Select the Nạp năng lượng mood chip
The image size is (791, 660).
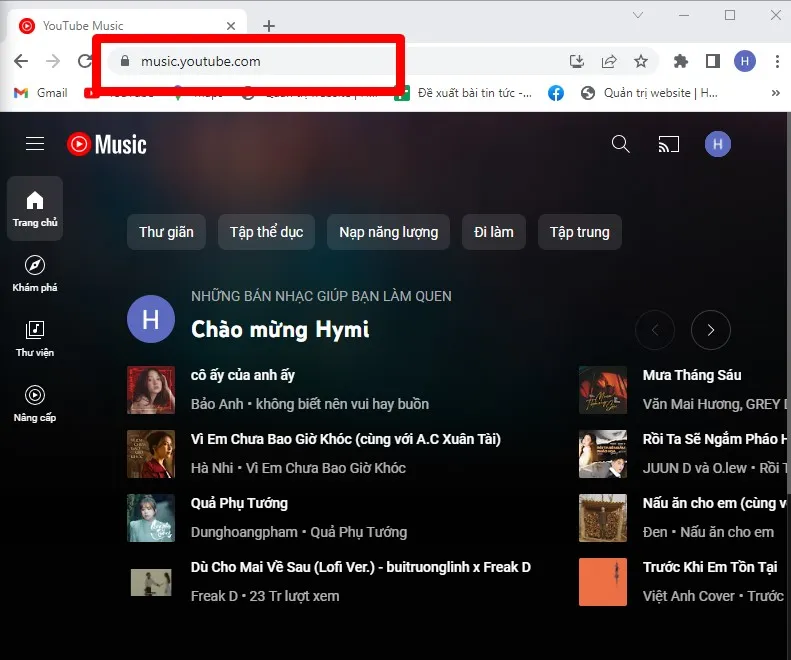[x=388, y=232]
